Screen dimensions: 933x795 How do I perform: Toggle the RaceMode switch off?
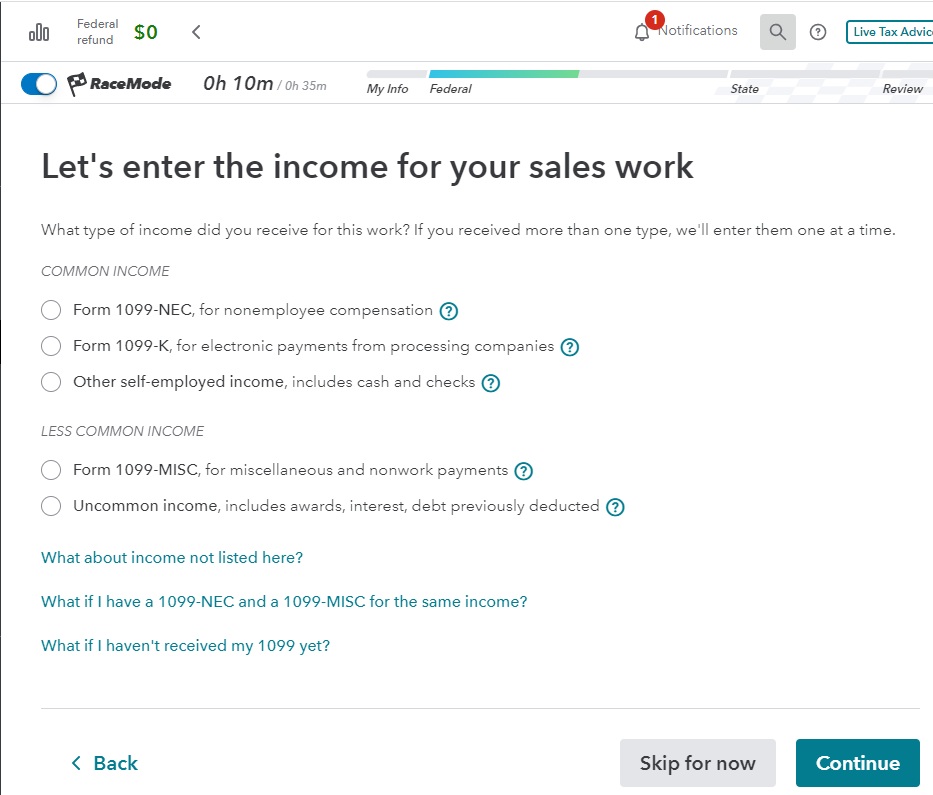39,84
